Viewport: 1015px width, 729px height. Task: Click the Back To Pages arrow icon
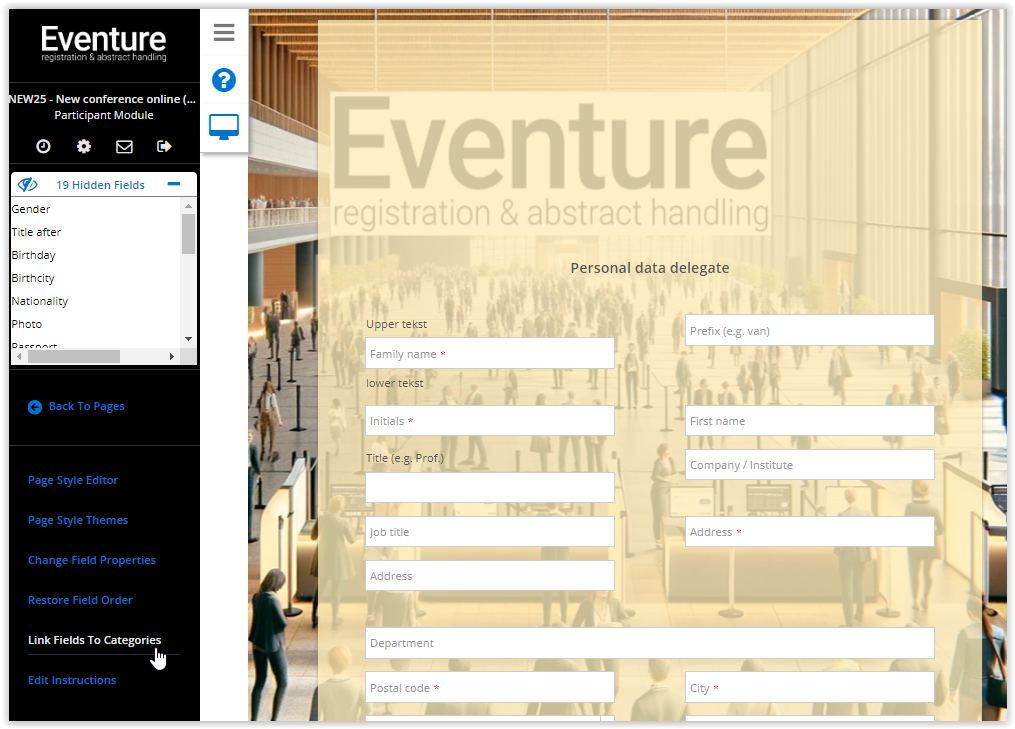coord(35,407)
